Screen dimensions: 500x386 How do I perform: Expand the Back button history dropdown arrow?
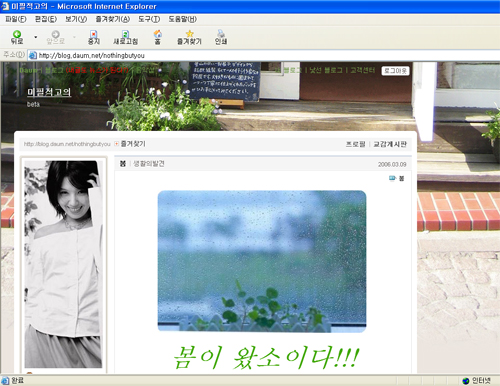36,37
